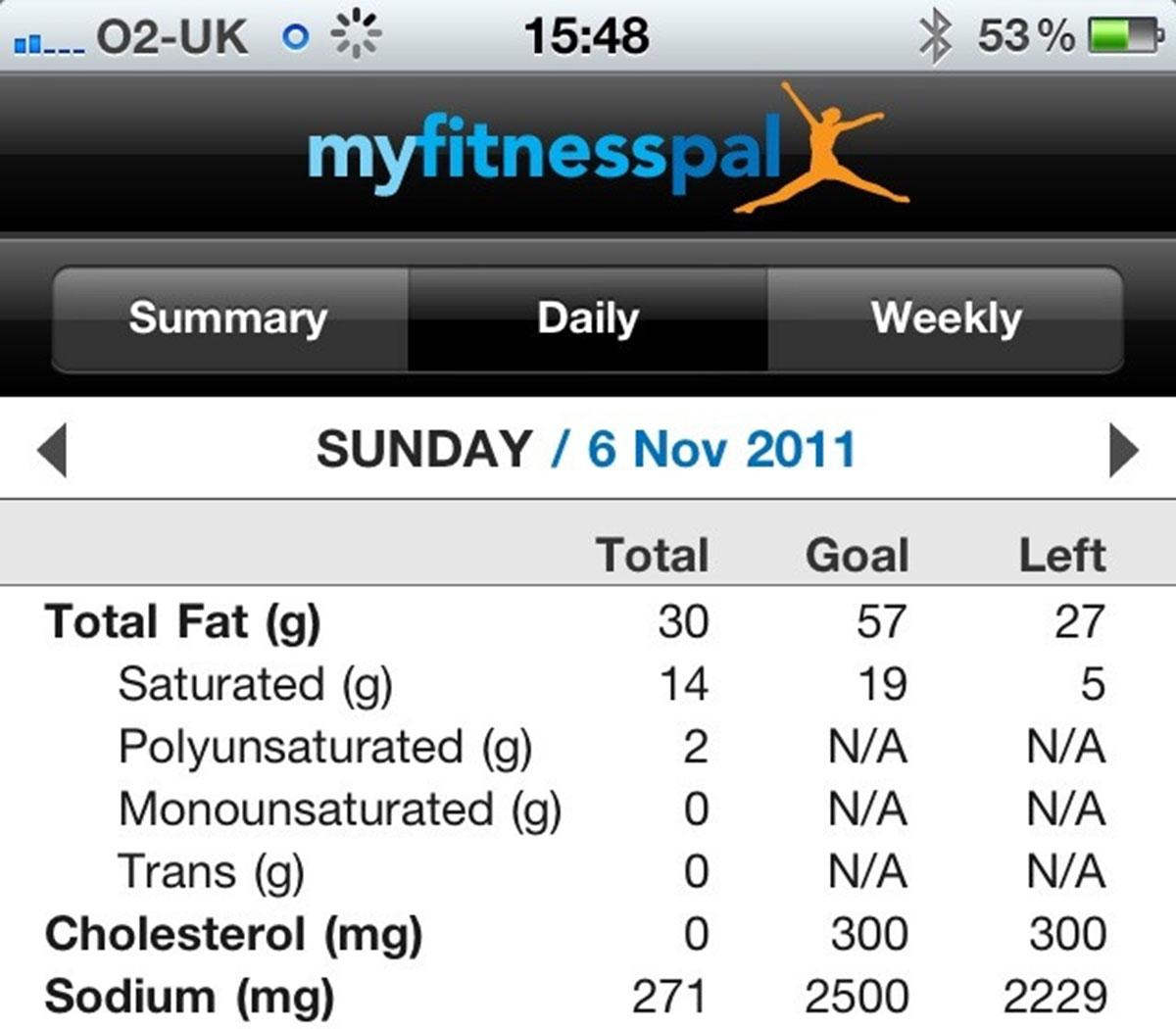Tap the Bluetooth status icon
Viewport: 1176px width, 1029px height.
[934, 37]
